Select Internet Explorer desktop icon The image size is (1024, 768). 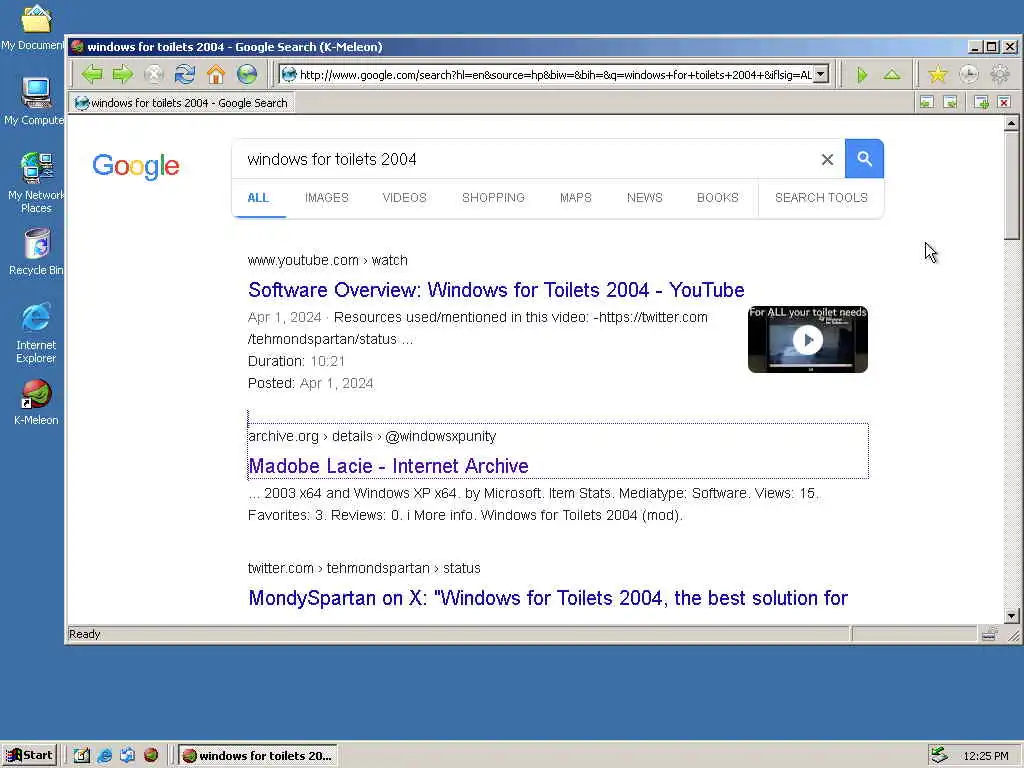pyautogui.click(x=36, y=333)
